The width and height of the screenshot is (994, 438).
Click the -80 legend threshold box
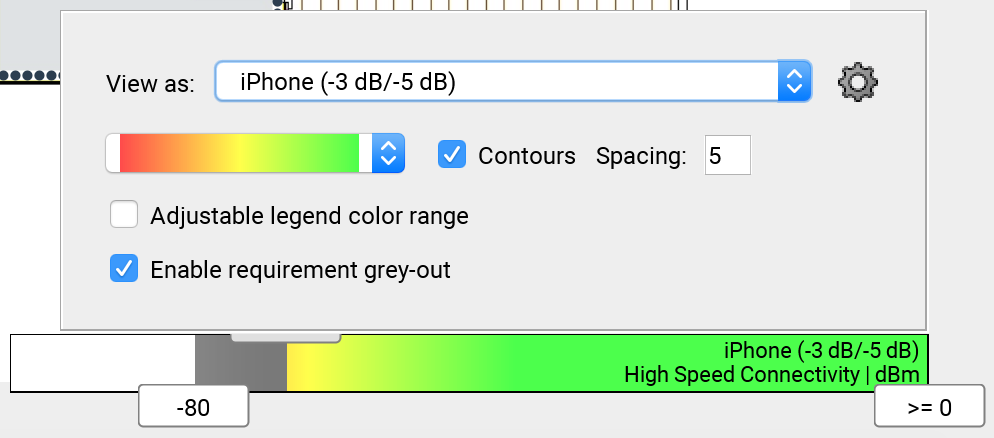193,406
